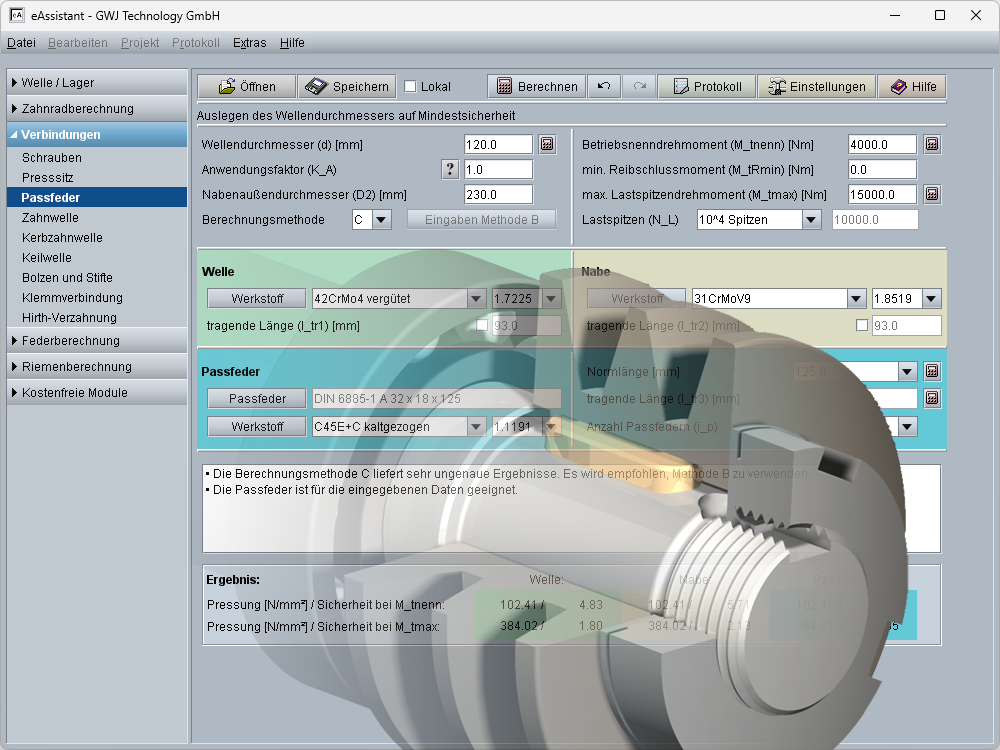This screenshot has height=750, width=1000.
Task: Open the Hilfe menu in menu bar
Action: pos(292,43)
